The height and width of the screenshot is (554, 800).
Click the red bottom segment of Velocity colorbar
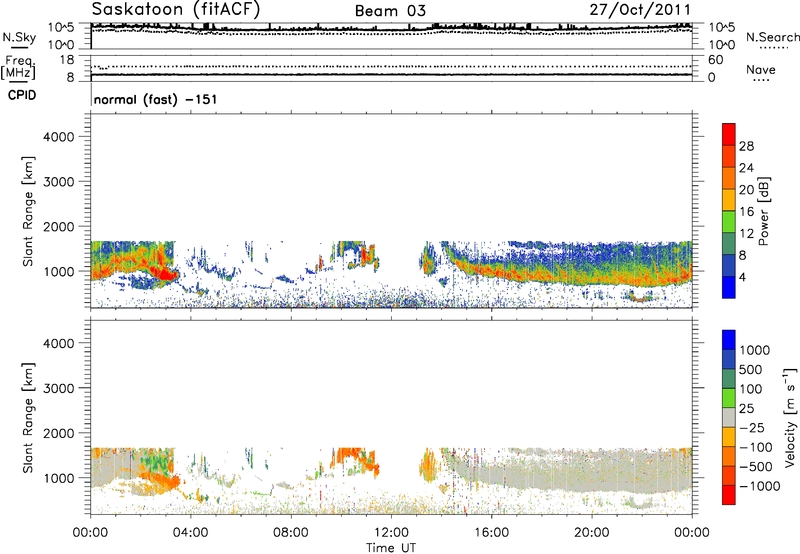tap(729, 495)
